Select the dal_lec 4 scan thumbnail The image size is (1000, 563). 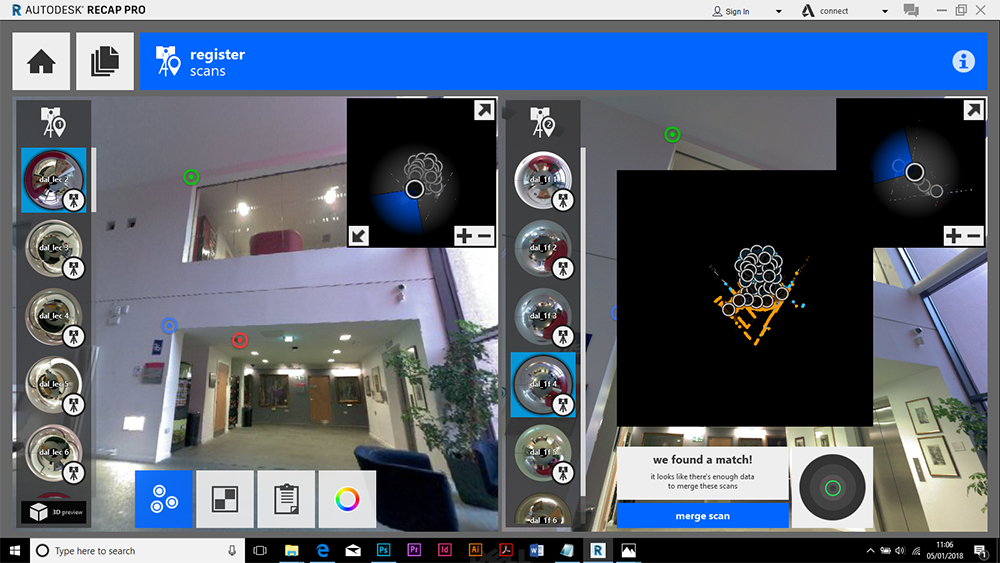(x=54, y=316)
